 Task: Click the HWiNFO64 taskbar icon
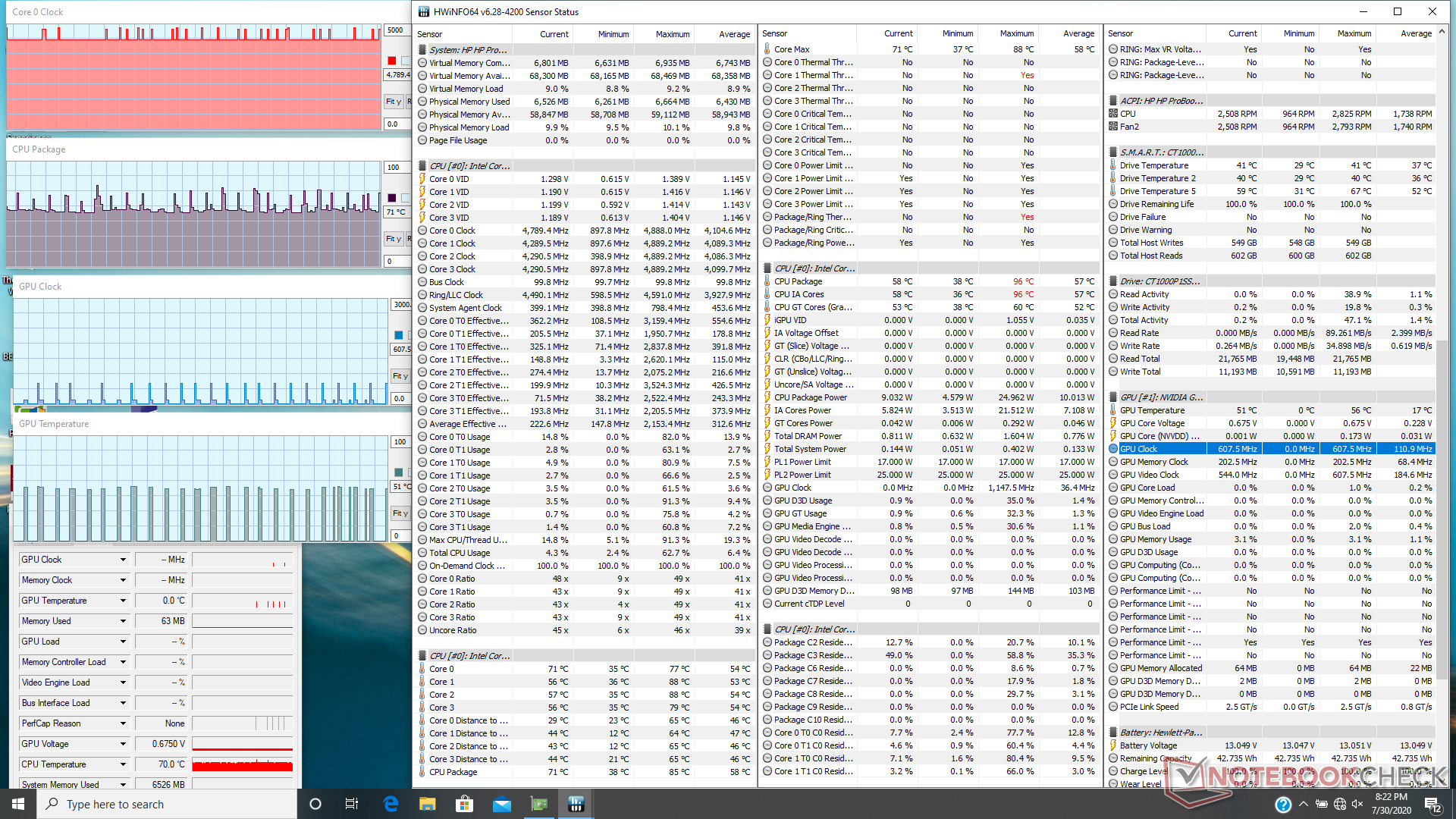point(576,804)
